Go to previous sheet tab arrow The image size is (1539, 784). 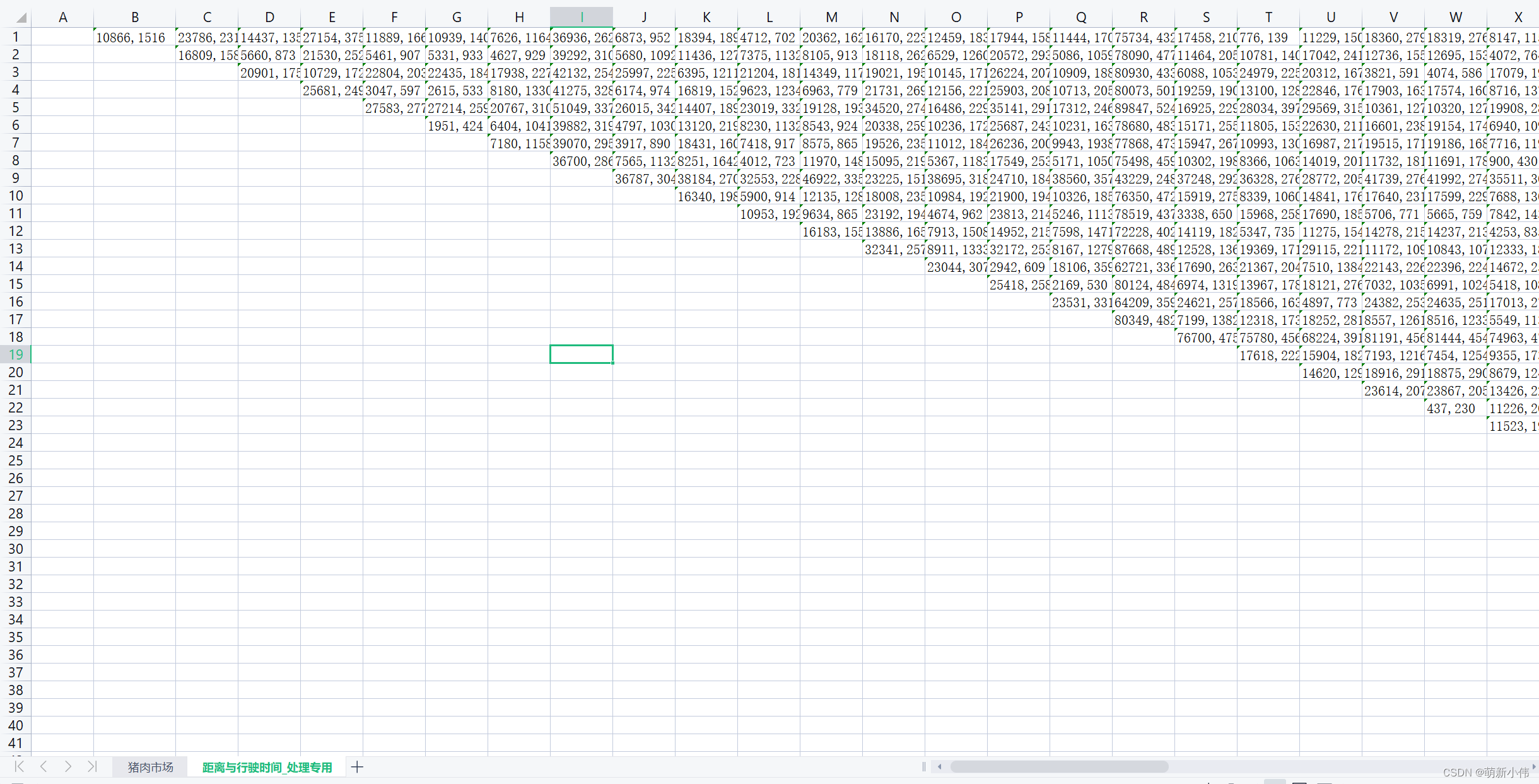pyautogui.click(x=44, y=766)
